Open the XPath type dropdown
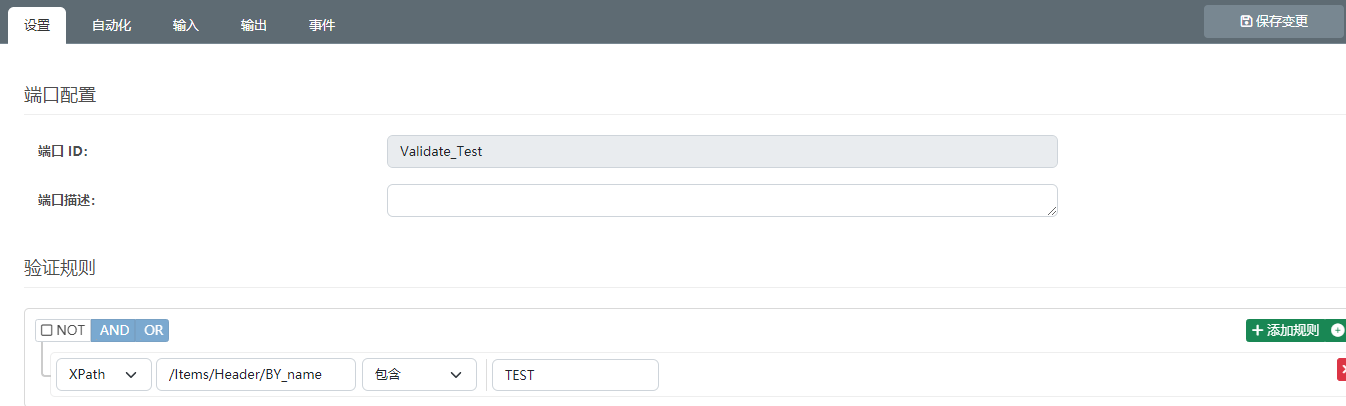 coord(104,375)
